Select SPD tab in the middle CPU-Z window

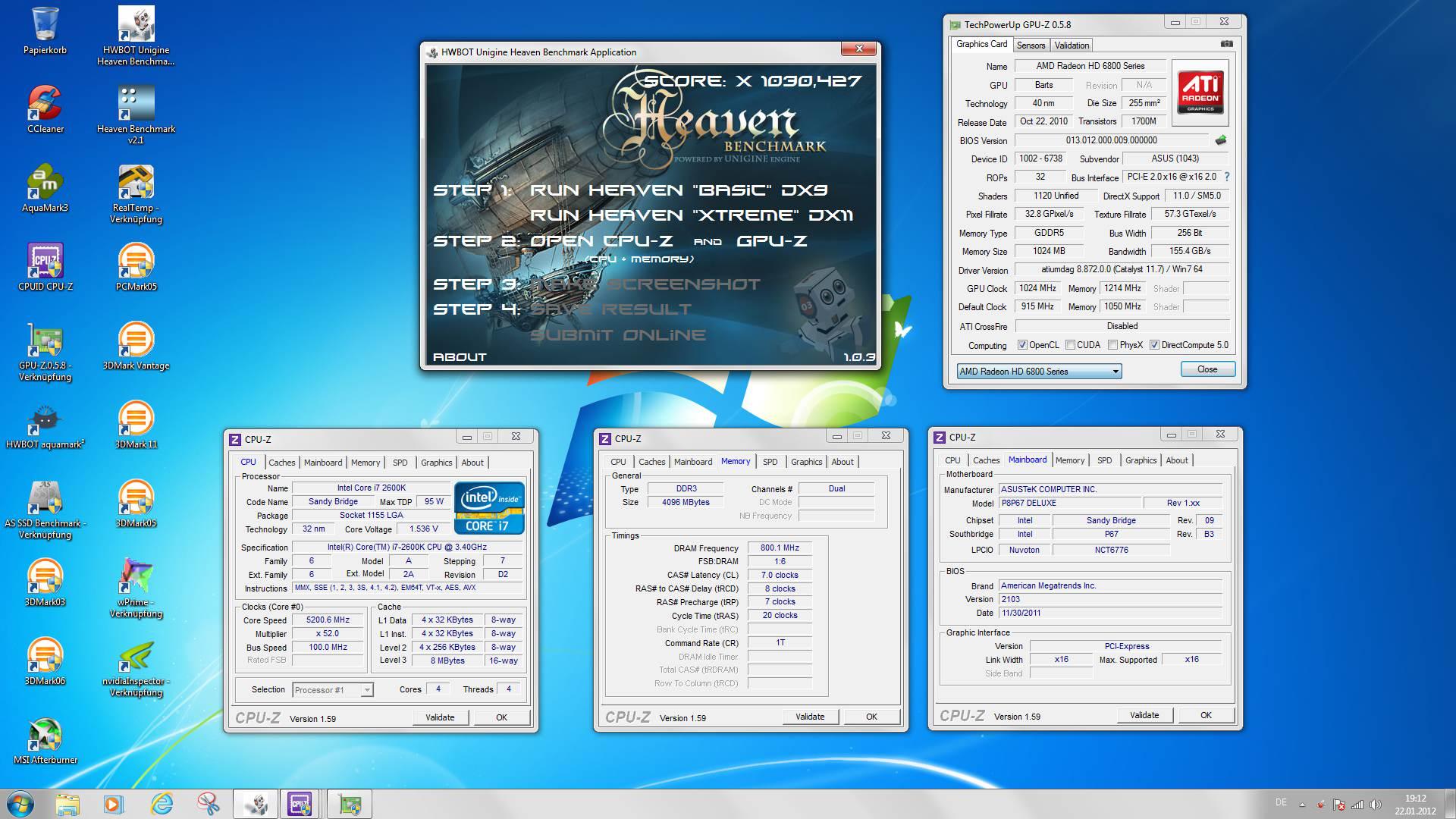coord(770,462)
